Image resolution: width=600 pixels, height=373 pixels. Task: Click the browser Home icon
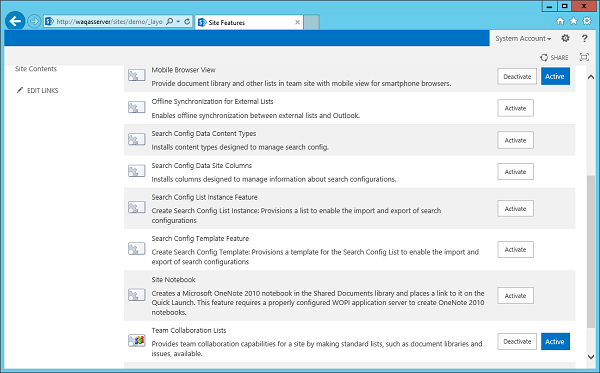point(560,21)
